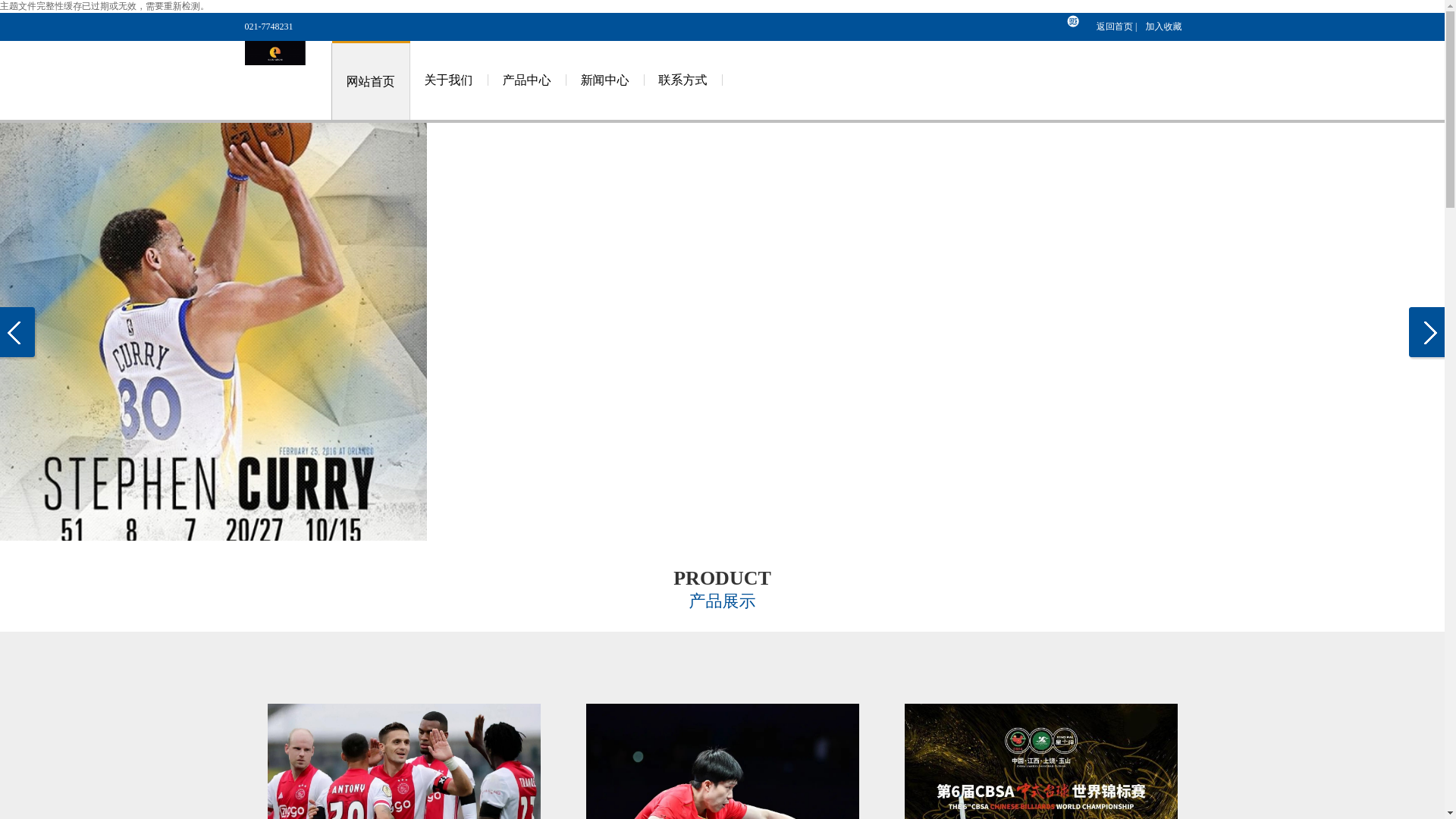The height and width of the screenshot is (819, 1456).
Task: Open the Ajax football players product thumbnail
Action: tap(403, 761)
